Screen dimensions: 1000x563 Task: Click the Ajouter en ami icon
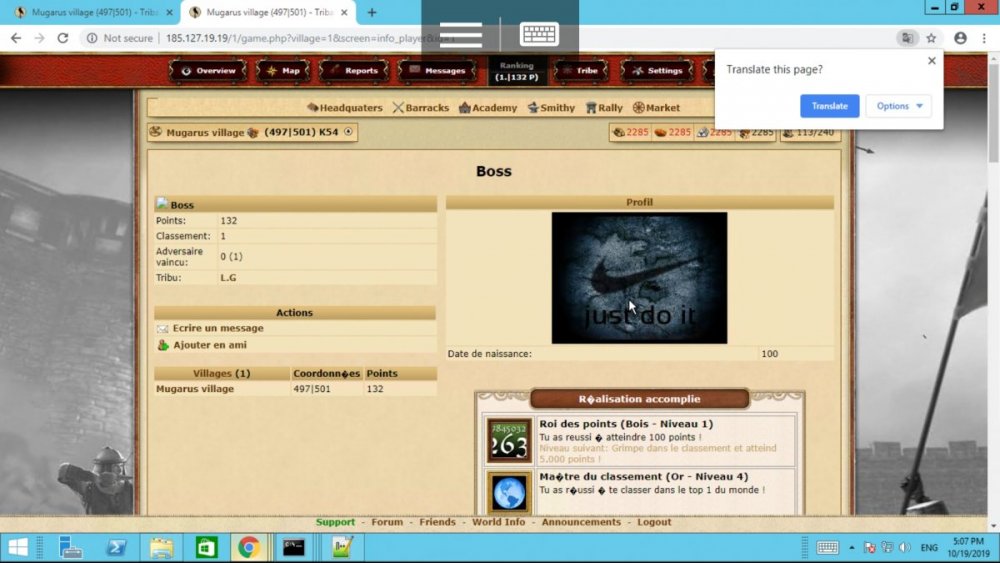(163, 345)
